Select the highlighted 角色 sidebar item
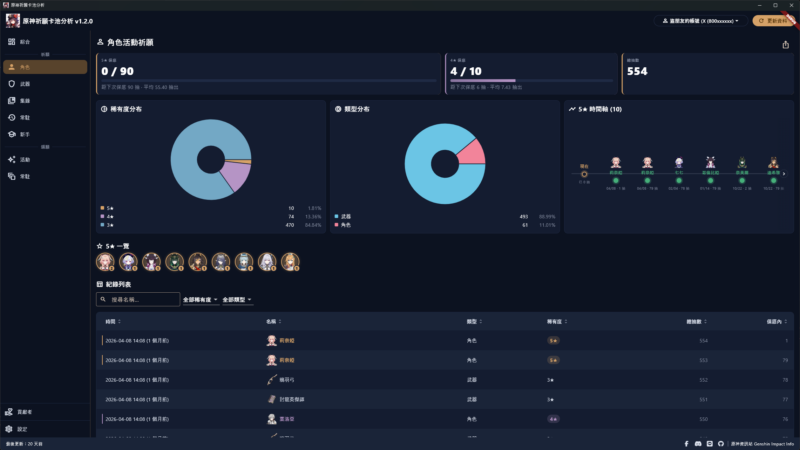800x450 pixels. pos(45,67)
